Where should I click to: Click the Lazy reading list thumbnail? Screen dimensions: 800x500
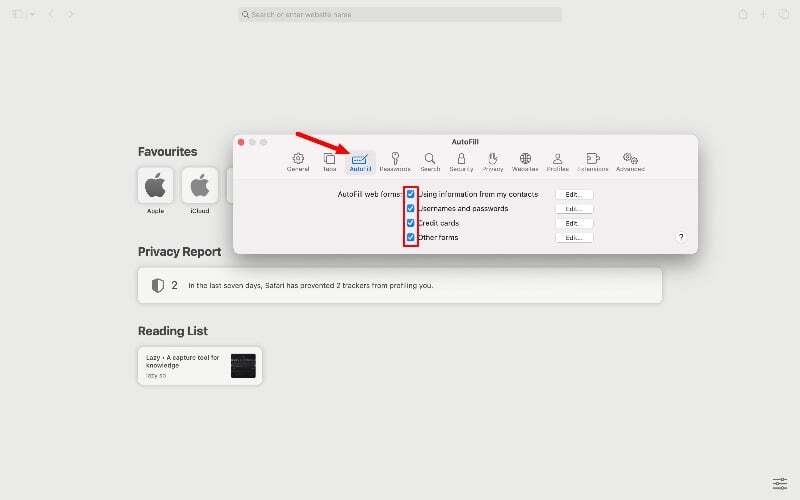click(x=243, y=366)
